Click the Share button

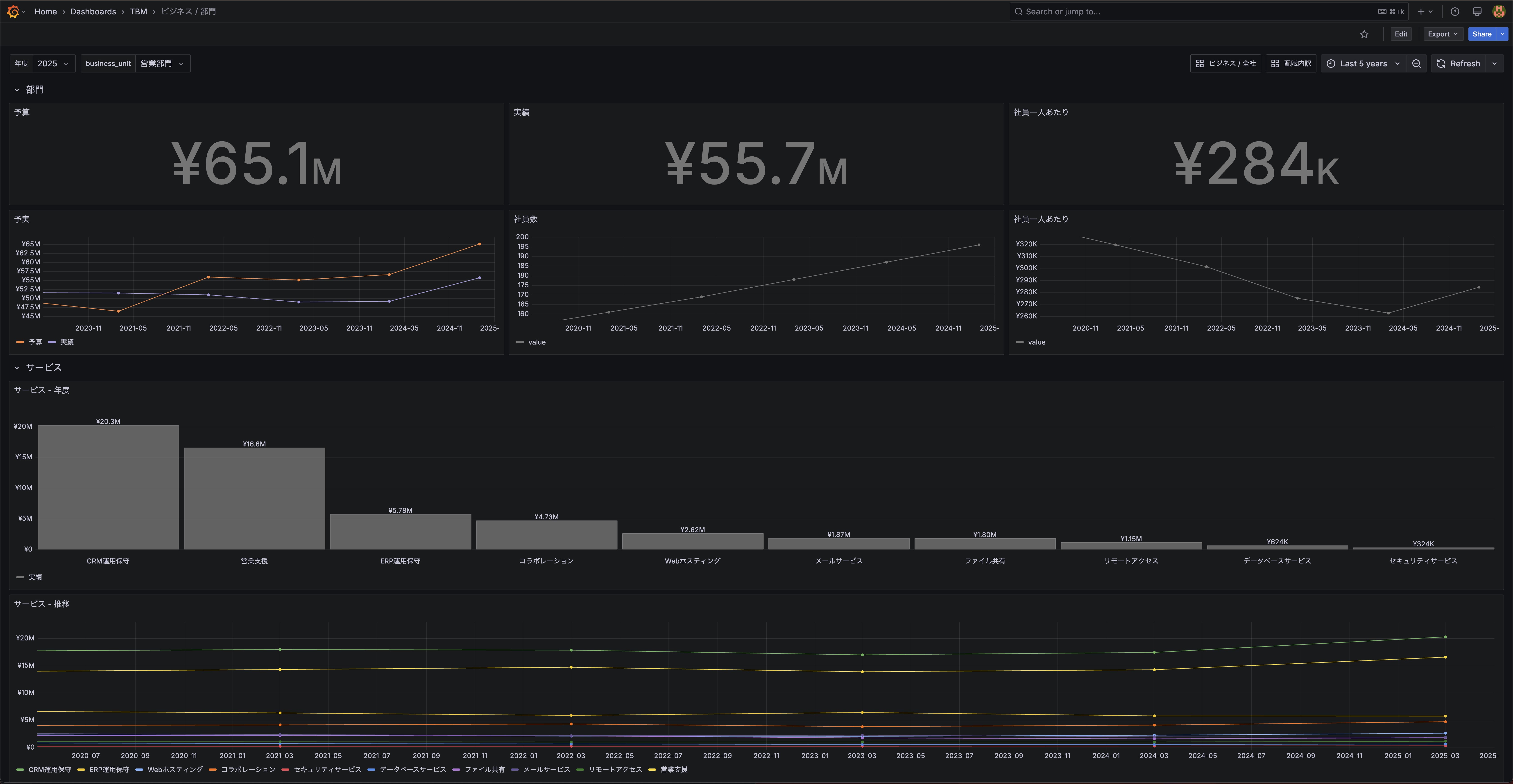coord(1482,34)
